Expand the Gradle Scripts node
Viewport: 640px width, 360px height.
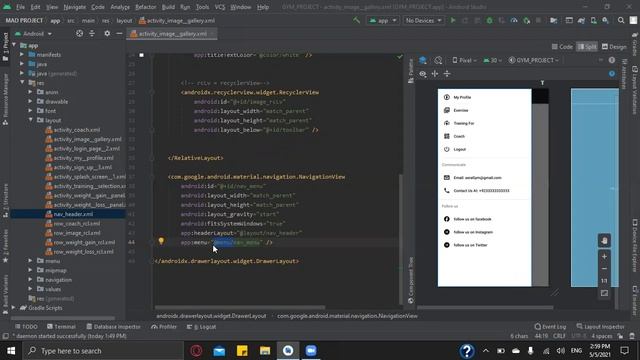13,308
